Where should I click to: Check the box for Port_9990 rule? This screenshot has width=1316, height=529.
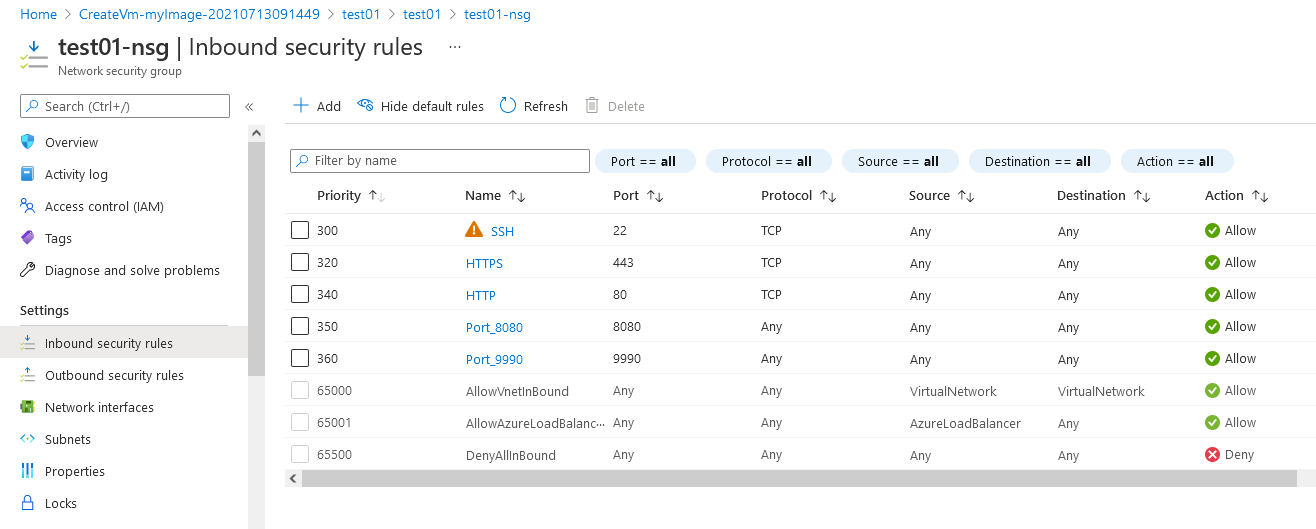point(300,359)
